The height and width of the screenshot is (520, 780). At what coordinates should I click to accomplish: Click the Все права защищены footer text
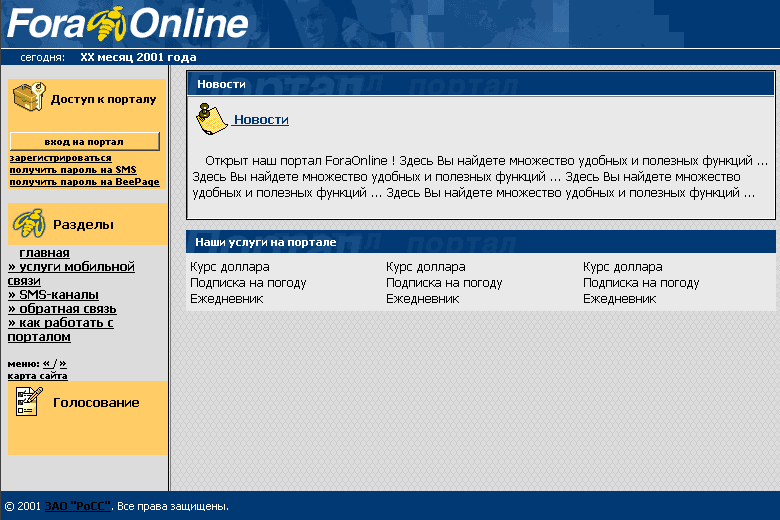tap(173, 506)
